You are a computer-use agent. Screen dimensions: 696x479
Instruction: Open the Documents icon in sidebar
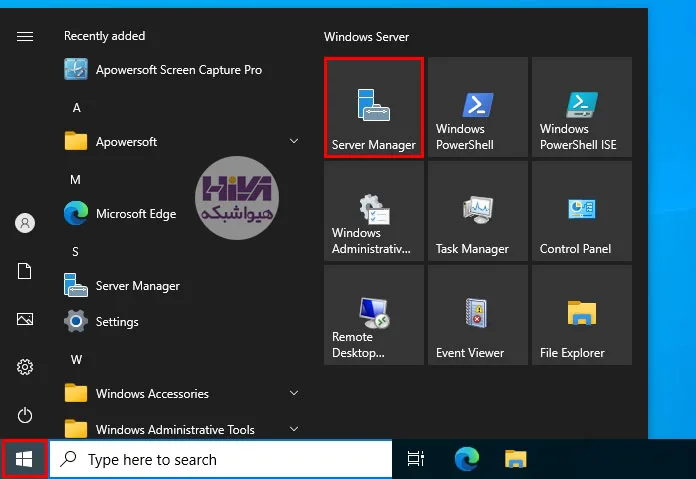(24, 271)
